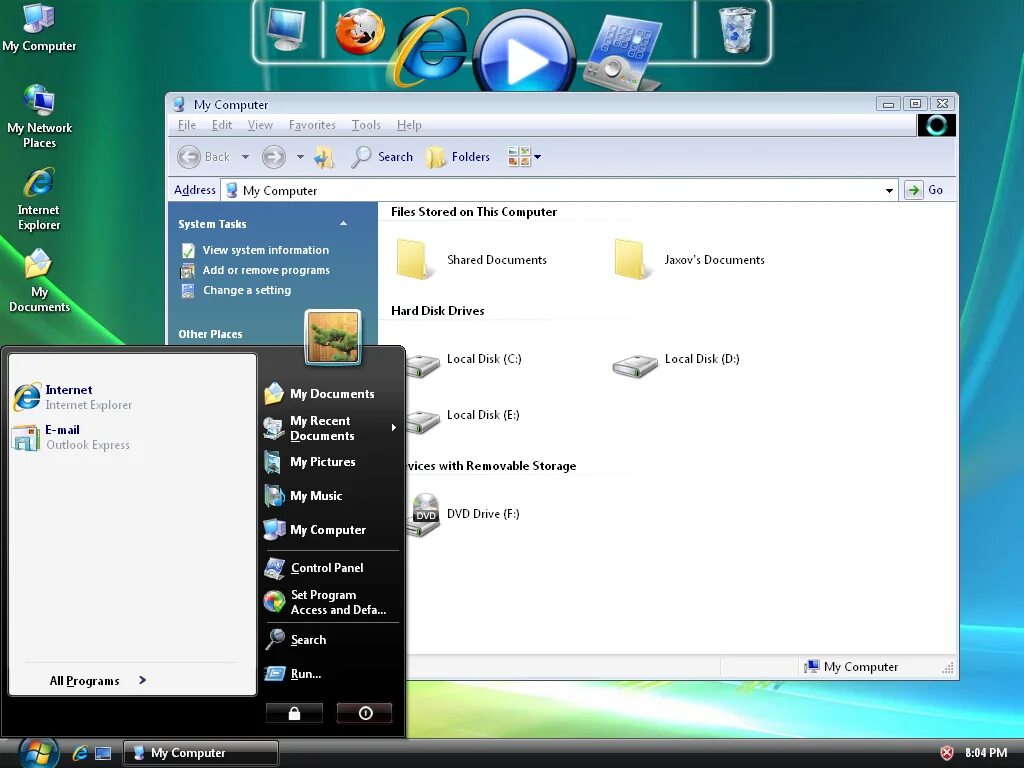
Task: Expand My Recent Documents submenu
Action: 330,428
